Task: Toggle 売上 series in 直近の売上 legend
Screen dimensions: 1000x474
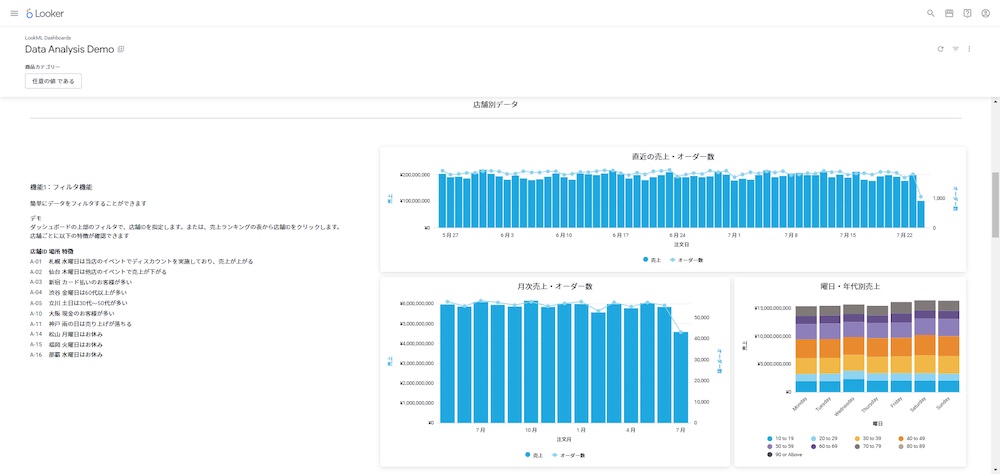Action: [x=651, y=260]
